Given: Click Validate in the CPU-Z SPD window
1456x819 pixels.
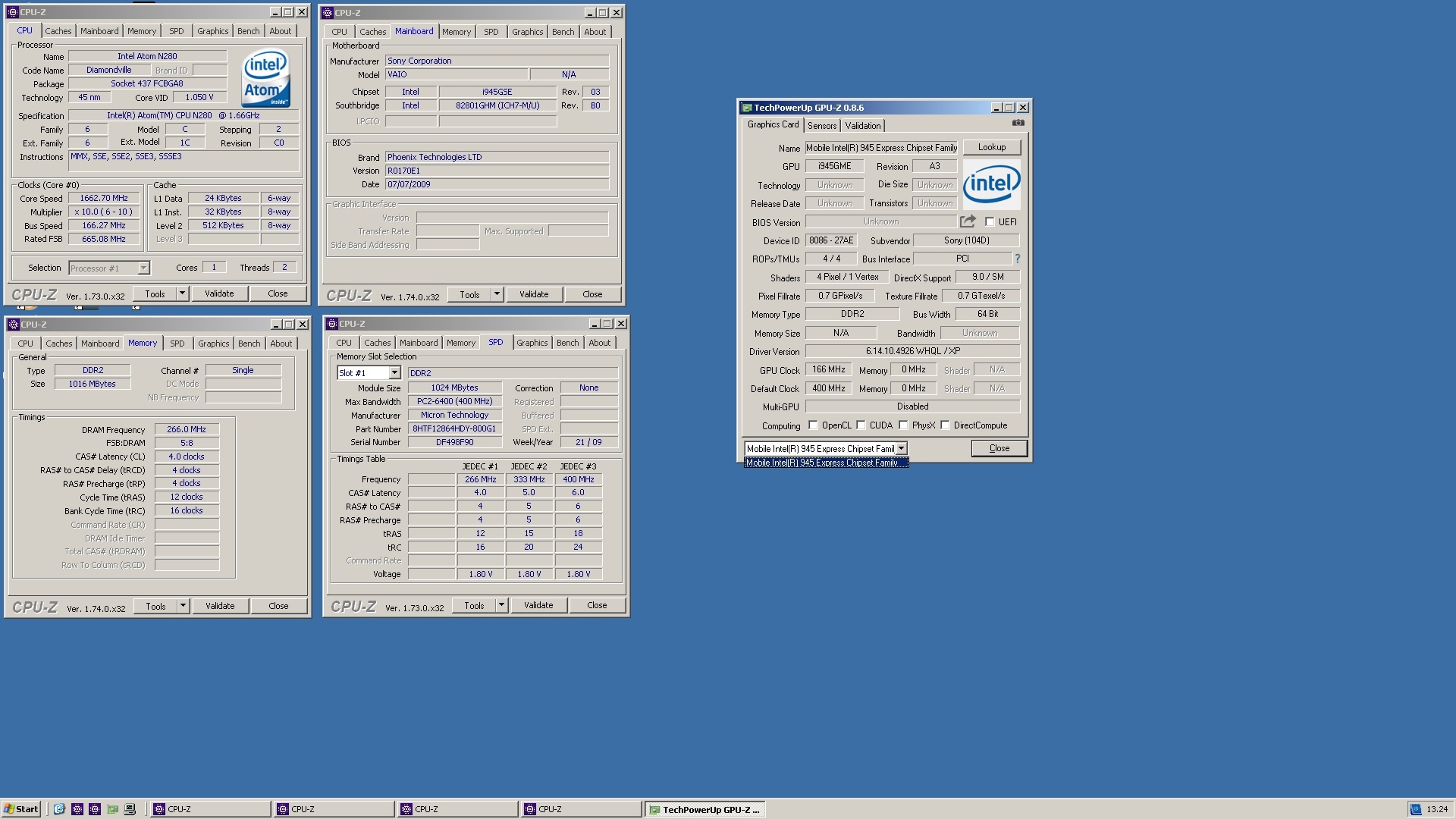Looking at the screenshot, I should [538, 605].
